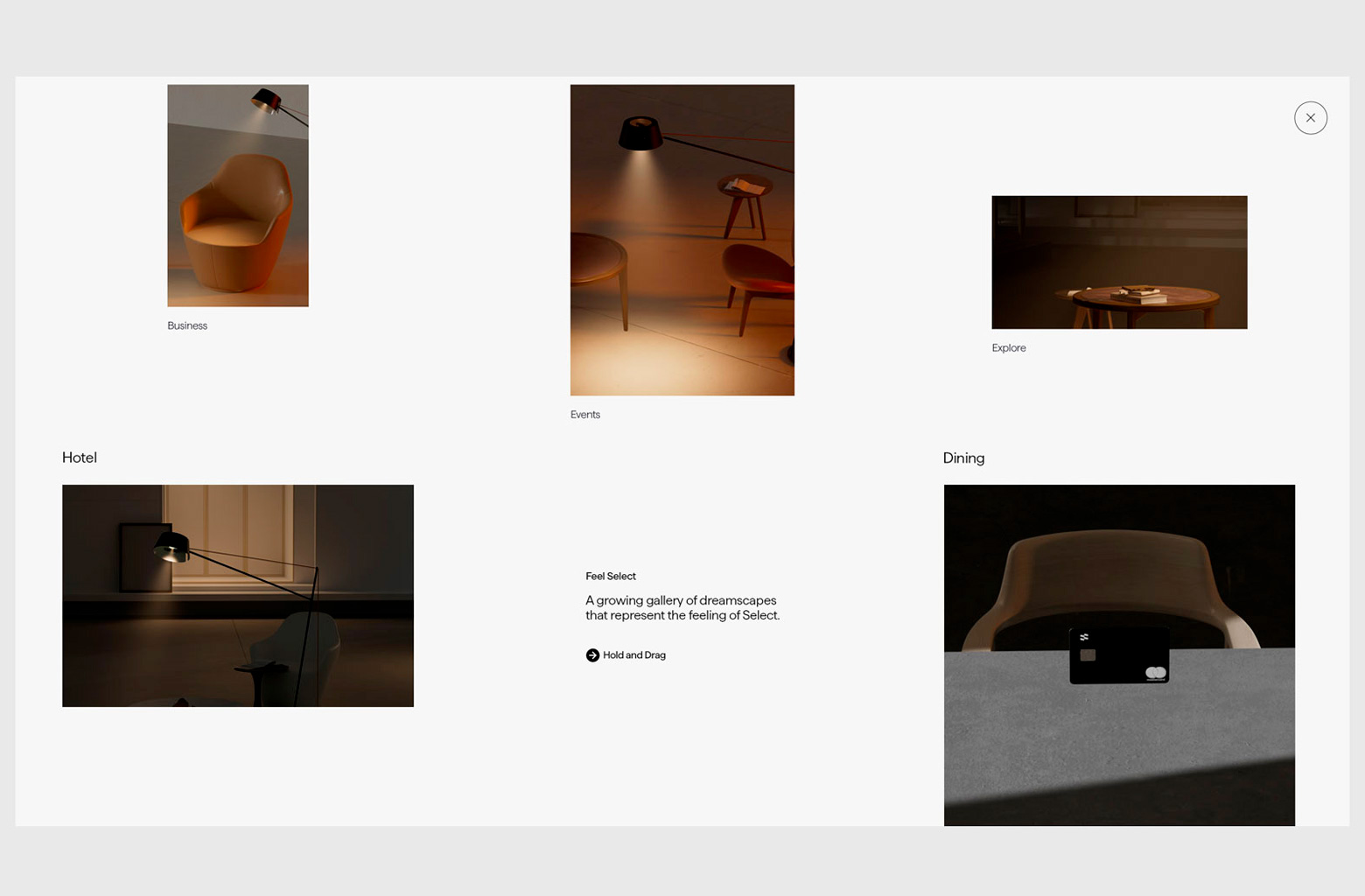Click the Dining heading
The height and width of the screenshot is (896, 1365).
963,458
